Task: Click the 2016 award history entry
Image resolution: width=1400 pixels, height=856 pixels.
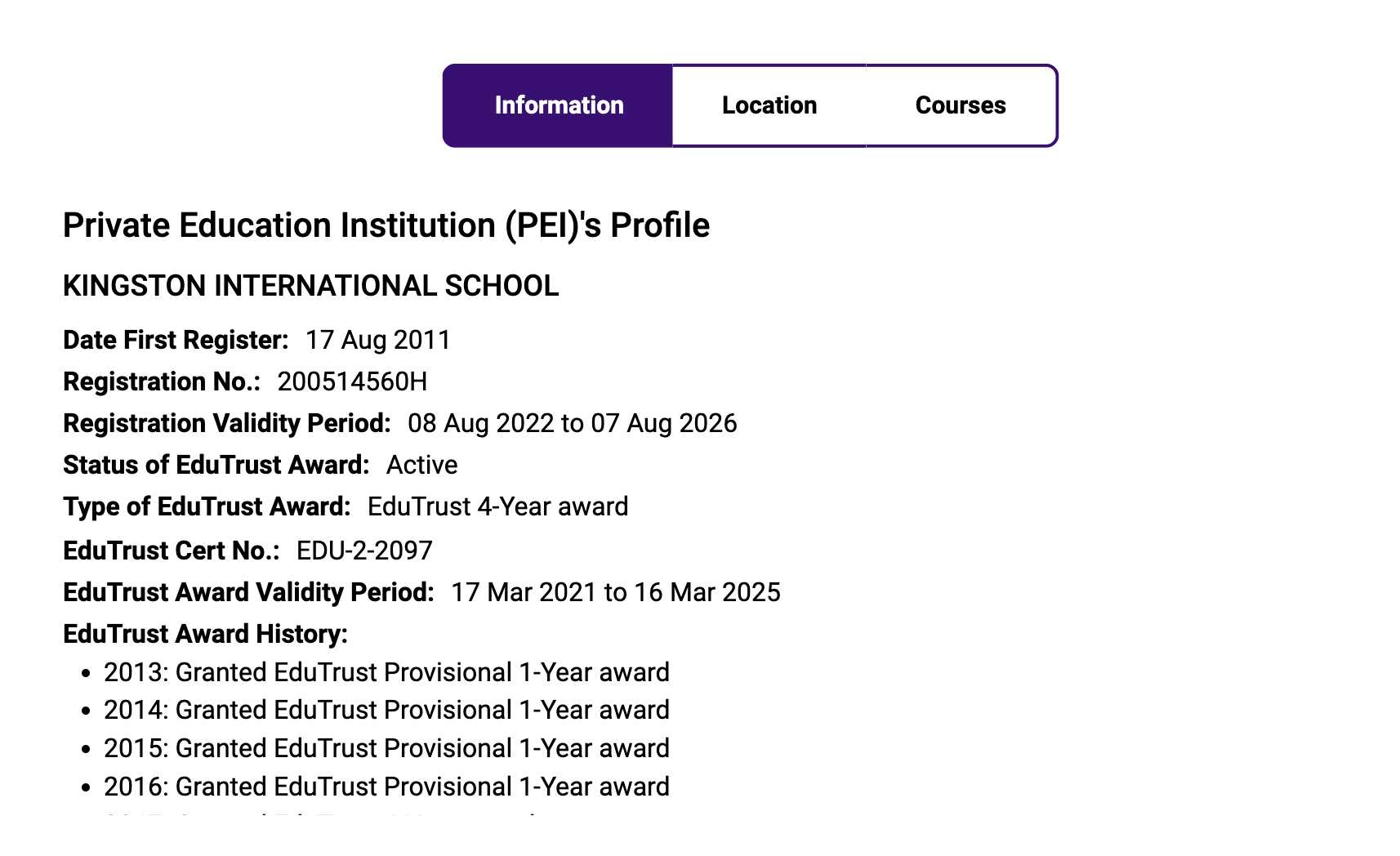Action: tap(386, 787)
